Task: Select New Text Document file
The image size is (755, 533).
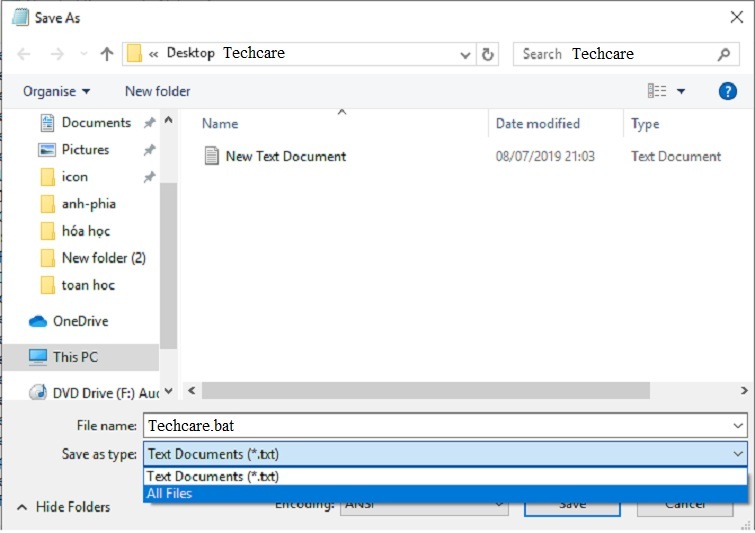Action: coord(285,156)
